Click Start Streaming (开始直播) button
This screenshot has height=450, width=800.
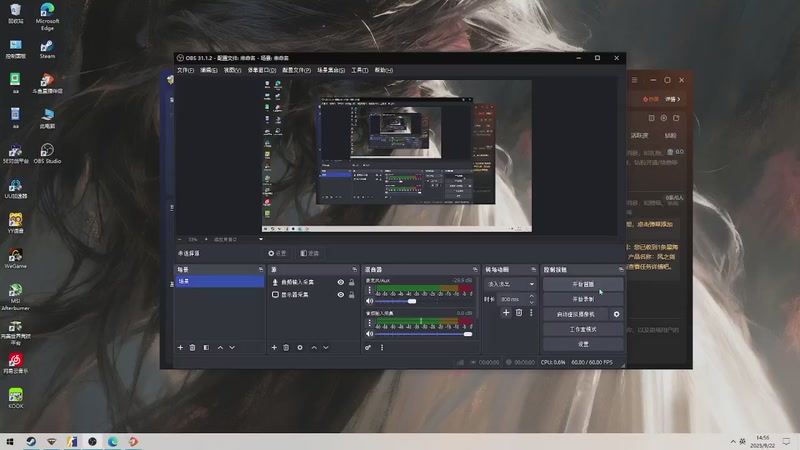click(583, 284)
